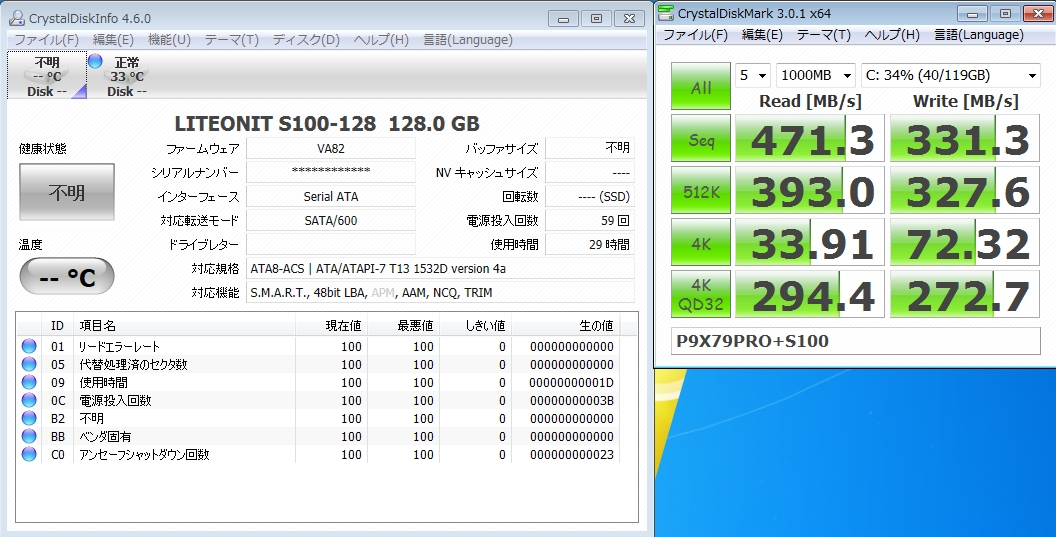Screen dimensions: 1056x537
Task: Click the 対応規格 field with ATA8-ACS
Action: [x=440, y=268]
